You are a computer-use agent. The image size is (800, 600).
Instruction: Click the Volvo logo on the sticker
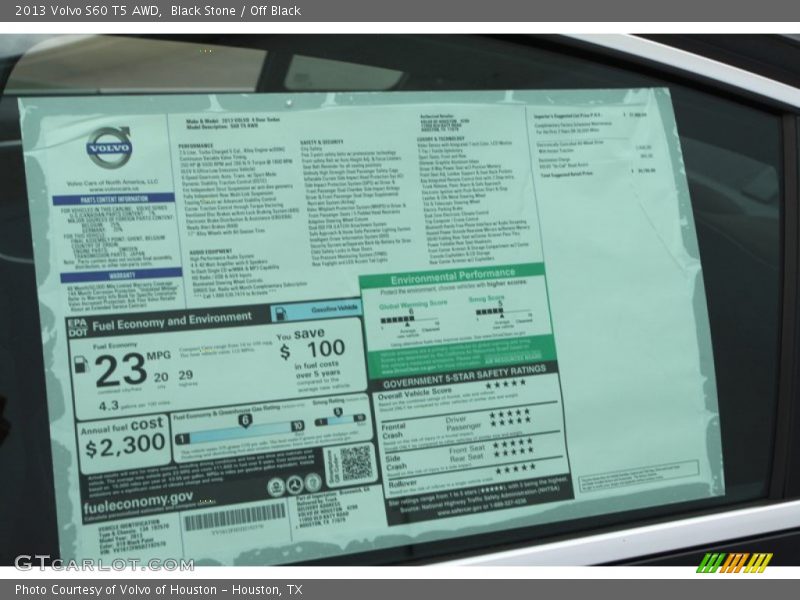(109, 147)
